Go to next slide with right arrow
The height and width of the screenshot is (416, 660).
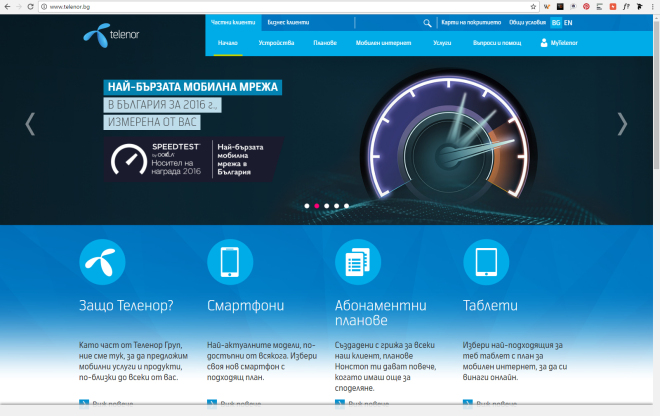pyautogui.click(x=622, y=123)
